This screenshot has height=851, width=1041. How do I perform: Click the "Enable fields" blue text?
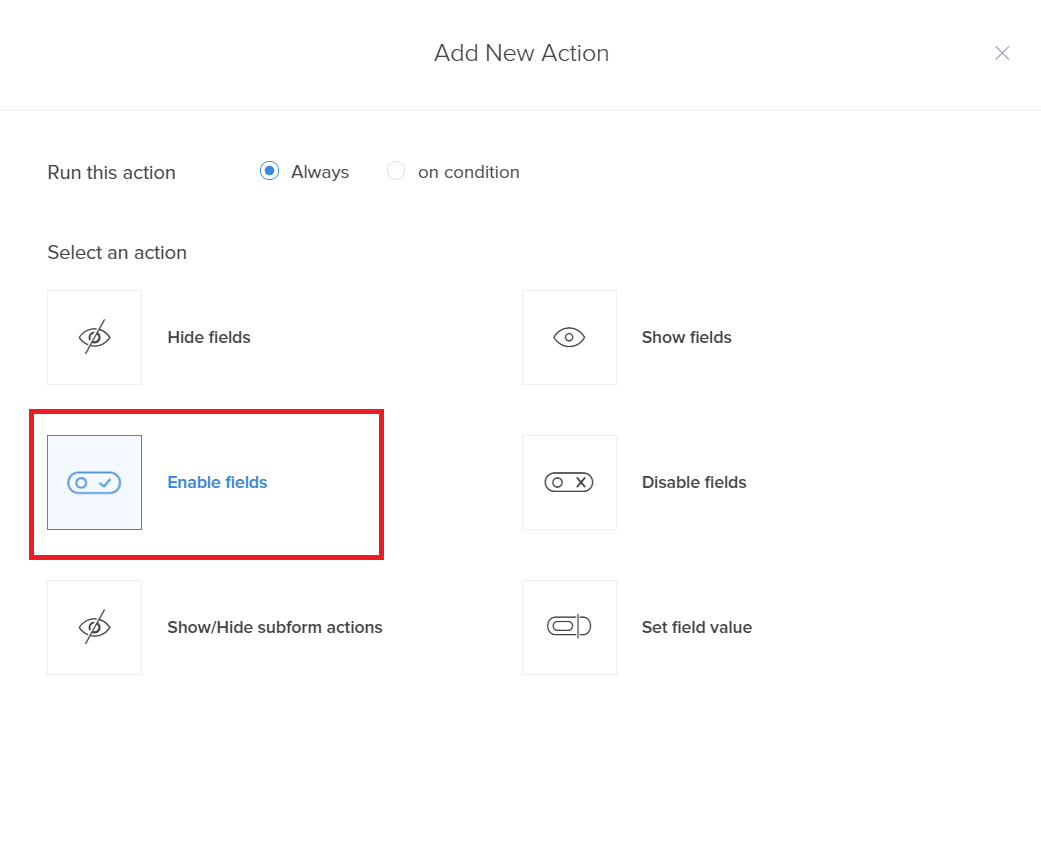point(217,483)
